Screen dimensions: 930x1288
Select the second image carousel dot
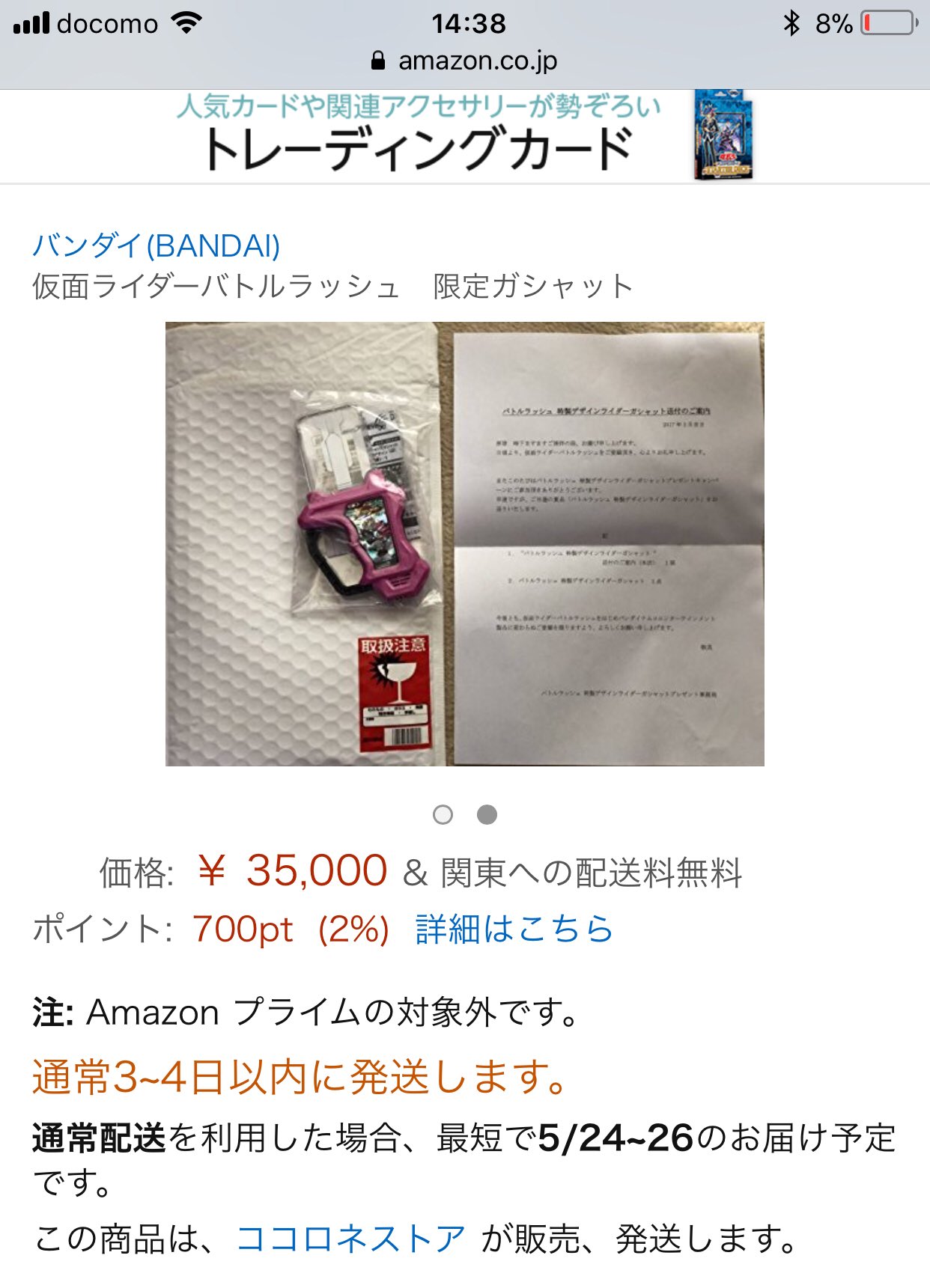coord(487,814)
